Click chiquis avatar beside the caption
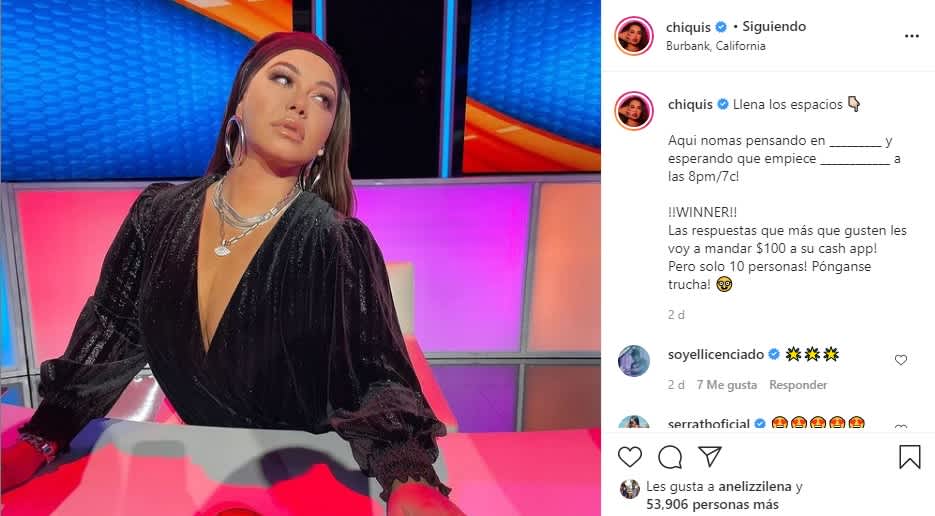Image resolution: width=935 pixels, height=516 pixels. tap(634, 111)
